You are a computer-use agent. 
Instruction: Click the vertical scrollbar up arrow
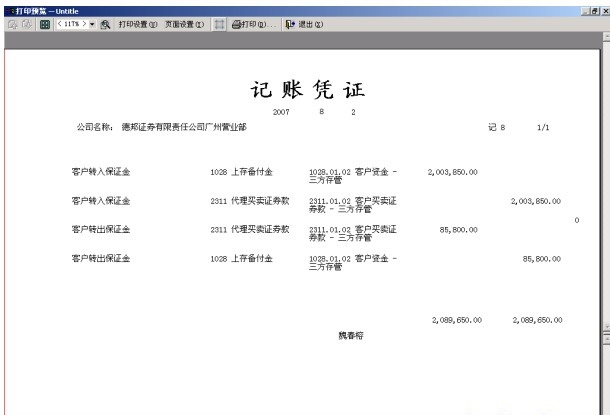click(605, 38)
